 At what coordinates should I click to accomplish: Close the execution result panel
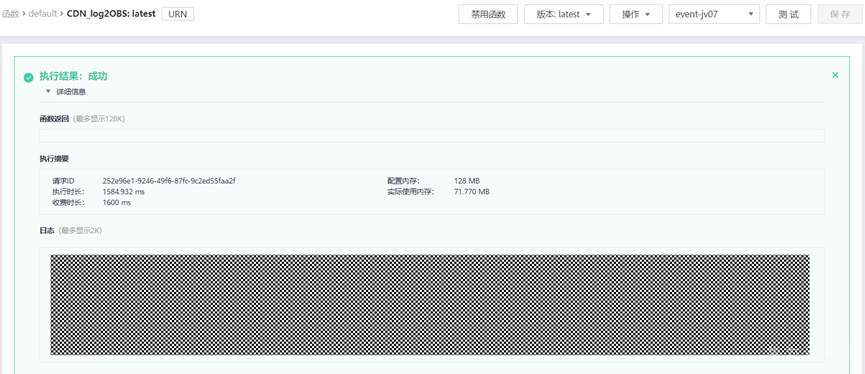pyautogui.click(x=835, y=75)
